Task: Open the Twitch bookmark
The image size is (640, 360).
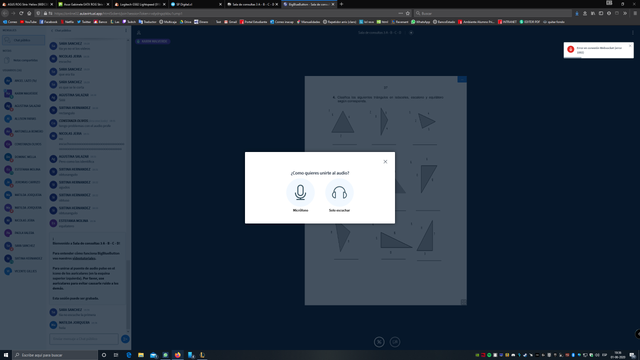Action: click(129, 22)
